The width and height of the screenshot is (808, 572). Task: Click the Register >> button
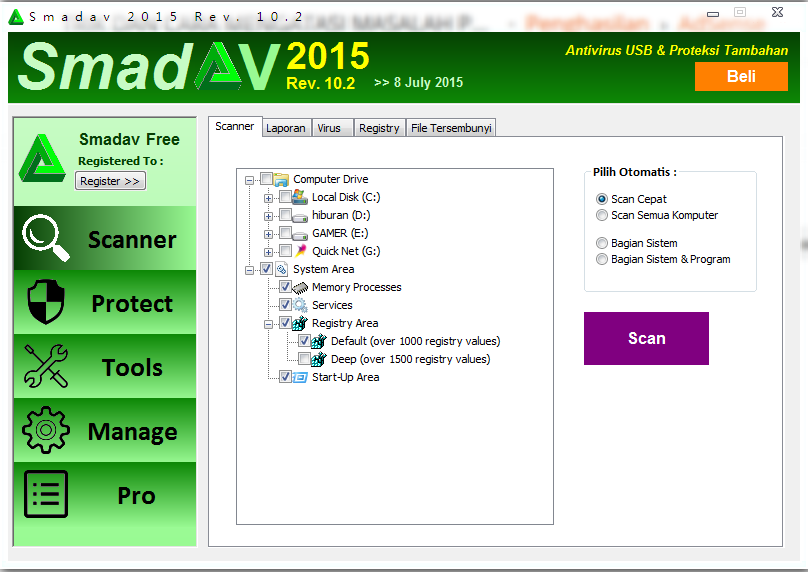[x=110, y=181]
